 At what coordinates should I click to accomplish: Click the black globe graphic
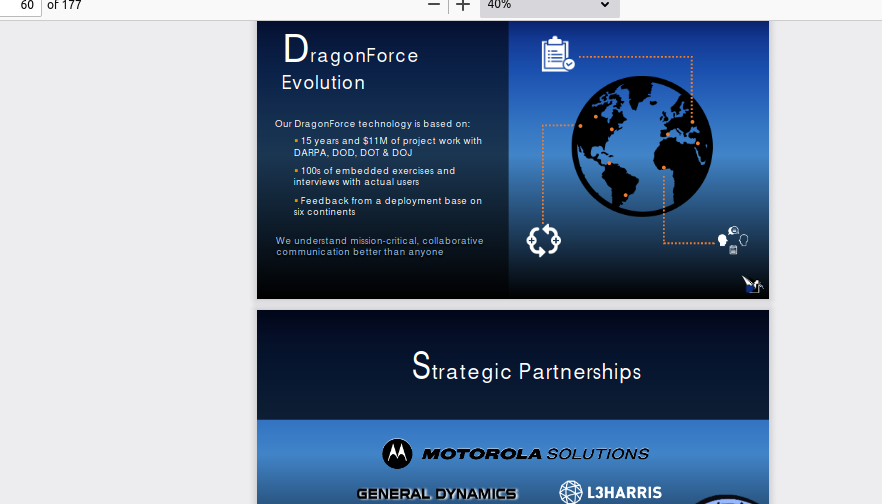(642, 146)
